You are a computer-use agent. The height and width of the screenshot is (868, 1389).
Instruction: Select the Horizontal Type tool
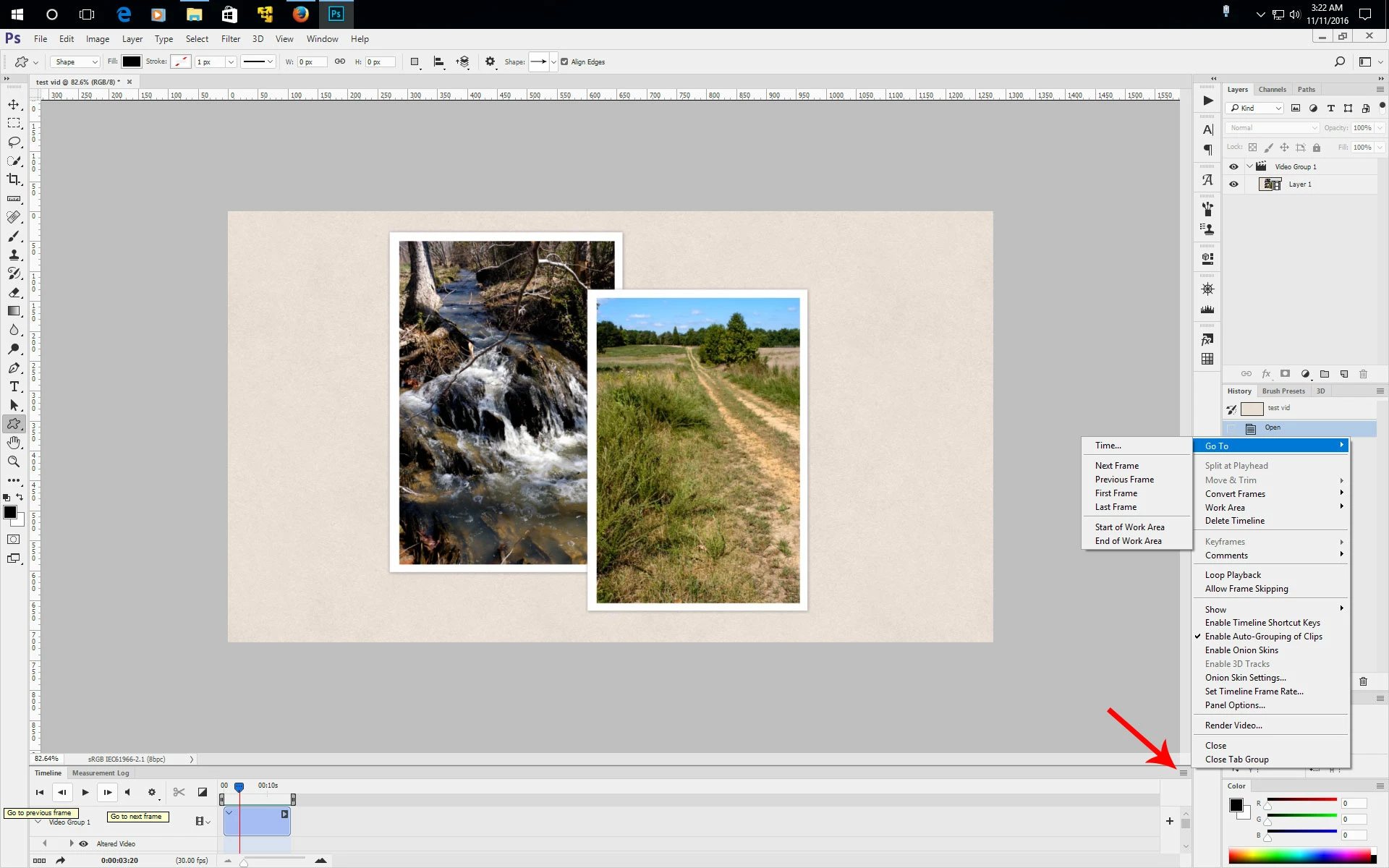(x=14, y=387)
